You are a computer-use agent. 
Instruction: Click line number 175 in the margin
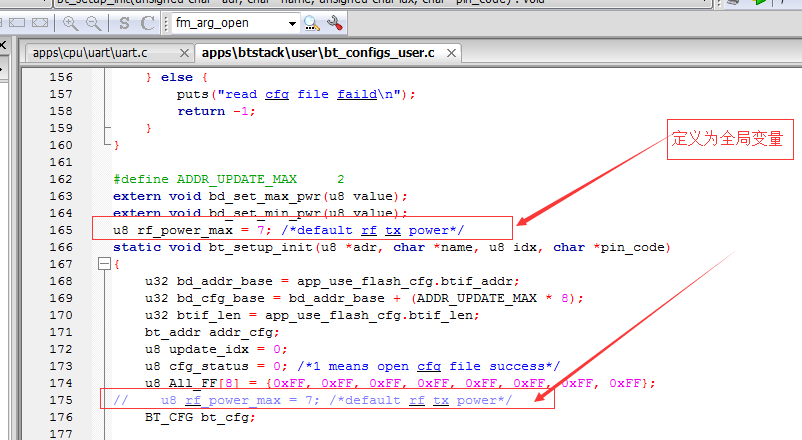coord(61,400)
